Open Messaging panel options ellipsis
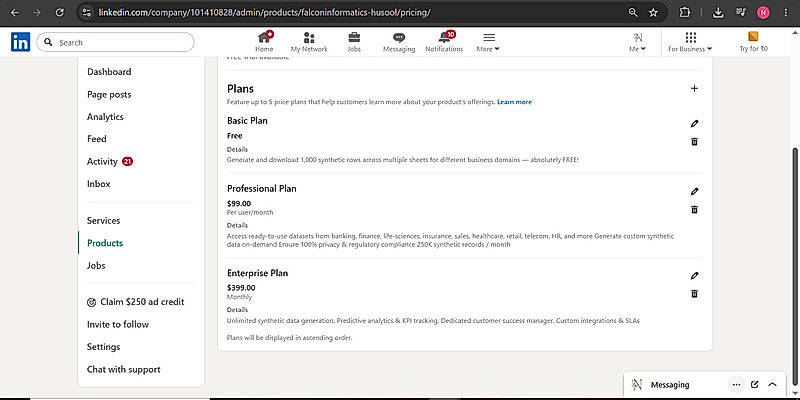800x400 pixels. 736,385
